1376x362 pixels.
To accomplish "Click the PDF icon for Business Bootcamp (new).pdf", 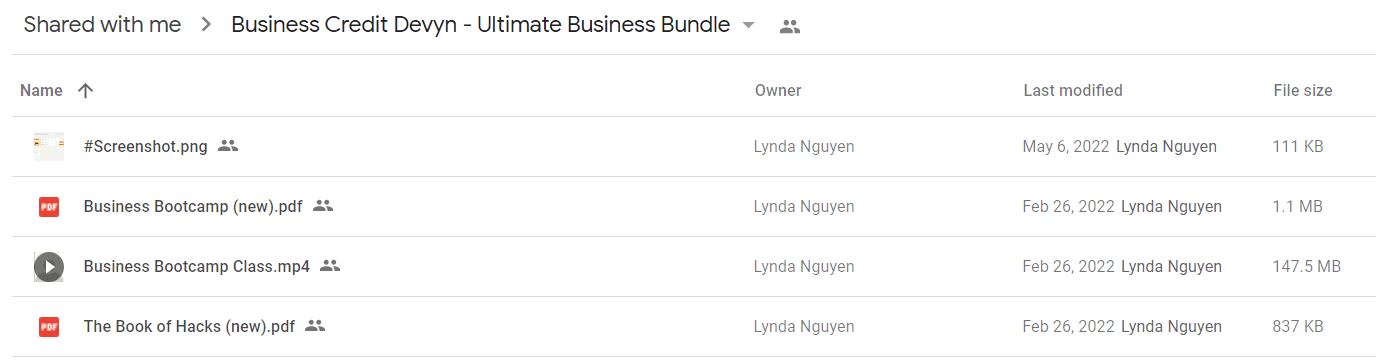I will (x=48, y=207).
